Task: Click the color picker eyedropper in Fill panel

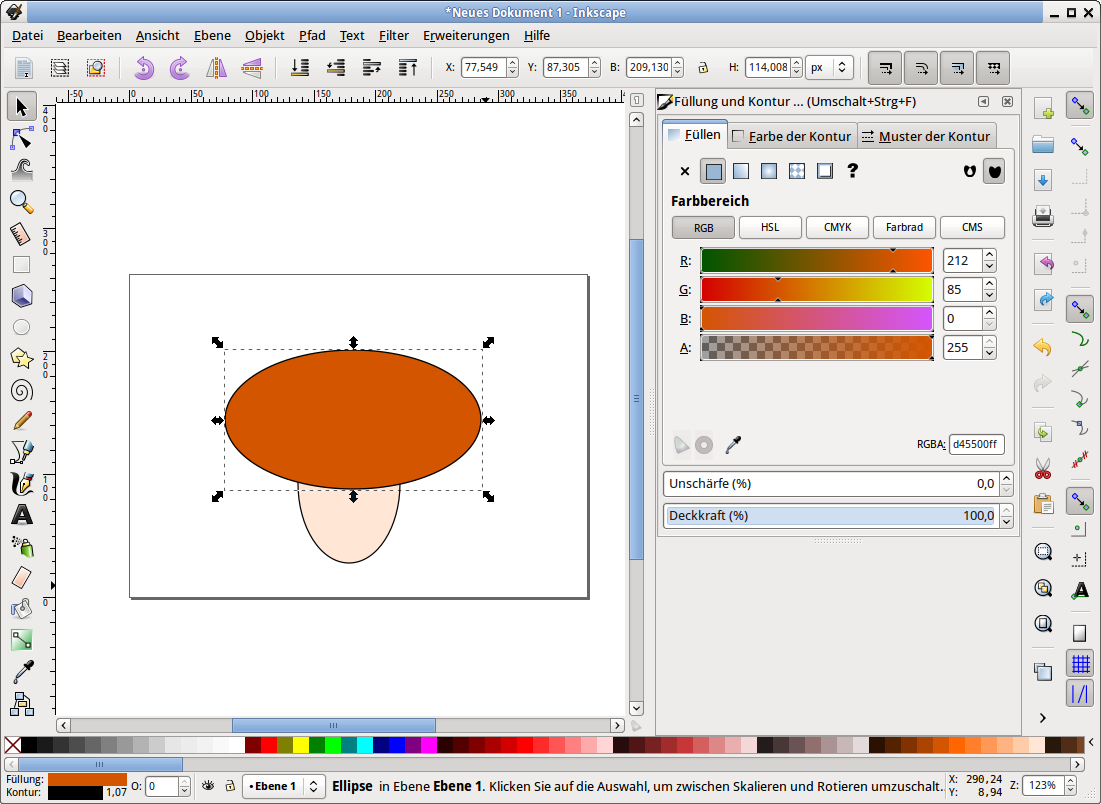Action: 733,444
